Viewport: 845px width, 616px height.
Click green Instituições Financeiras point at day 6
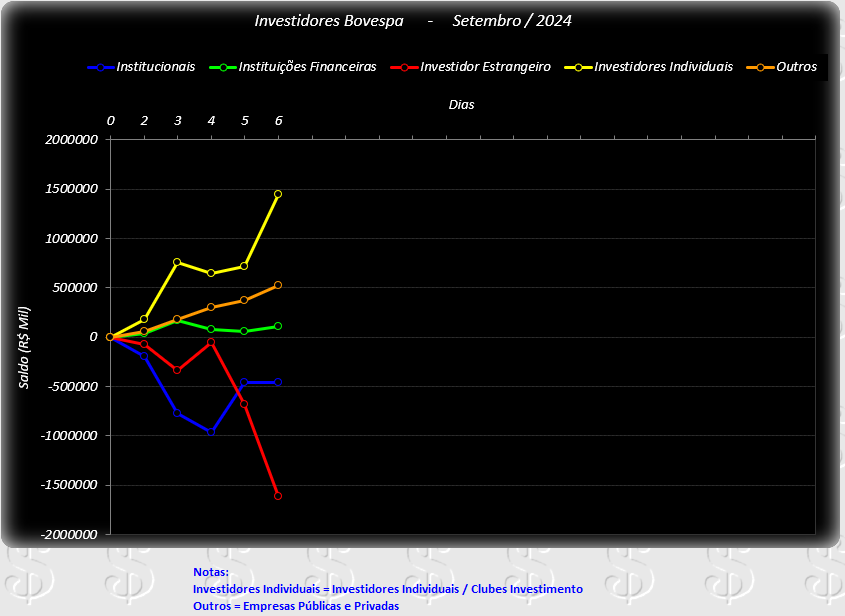[278, 326]
